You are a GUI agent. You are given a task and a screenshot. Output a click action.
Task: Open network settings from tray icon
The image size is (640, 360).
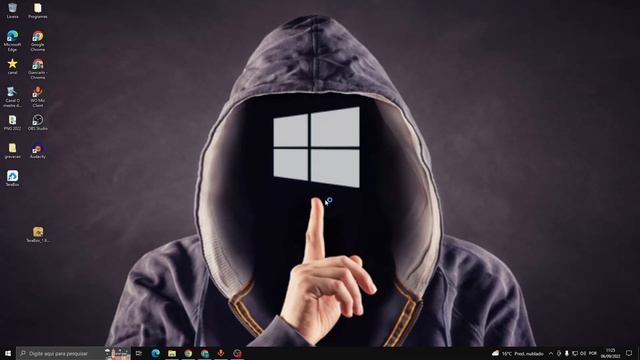[x=575, y=353]
